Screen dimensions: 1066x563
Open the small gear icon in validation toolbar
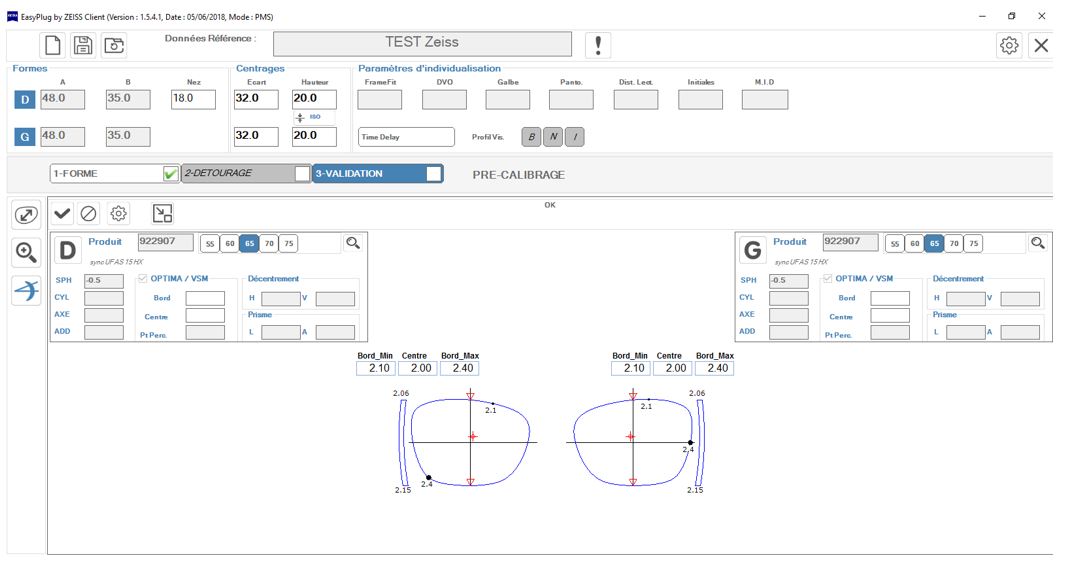118,214
